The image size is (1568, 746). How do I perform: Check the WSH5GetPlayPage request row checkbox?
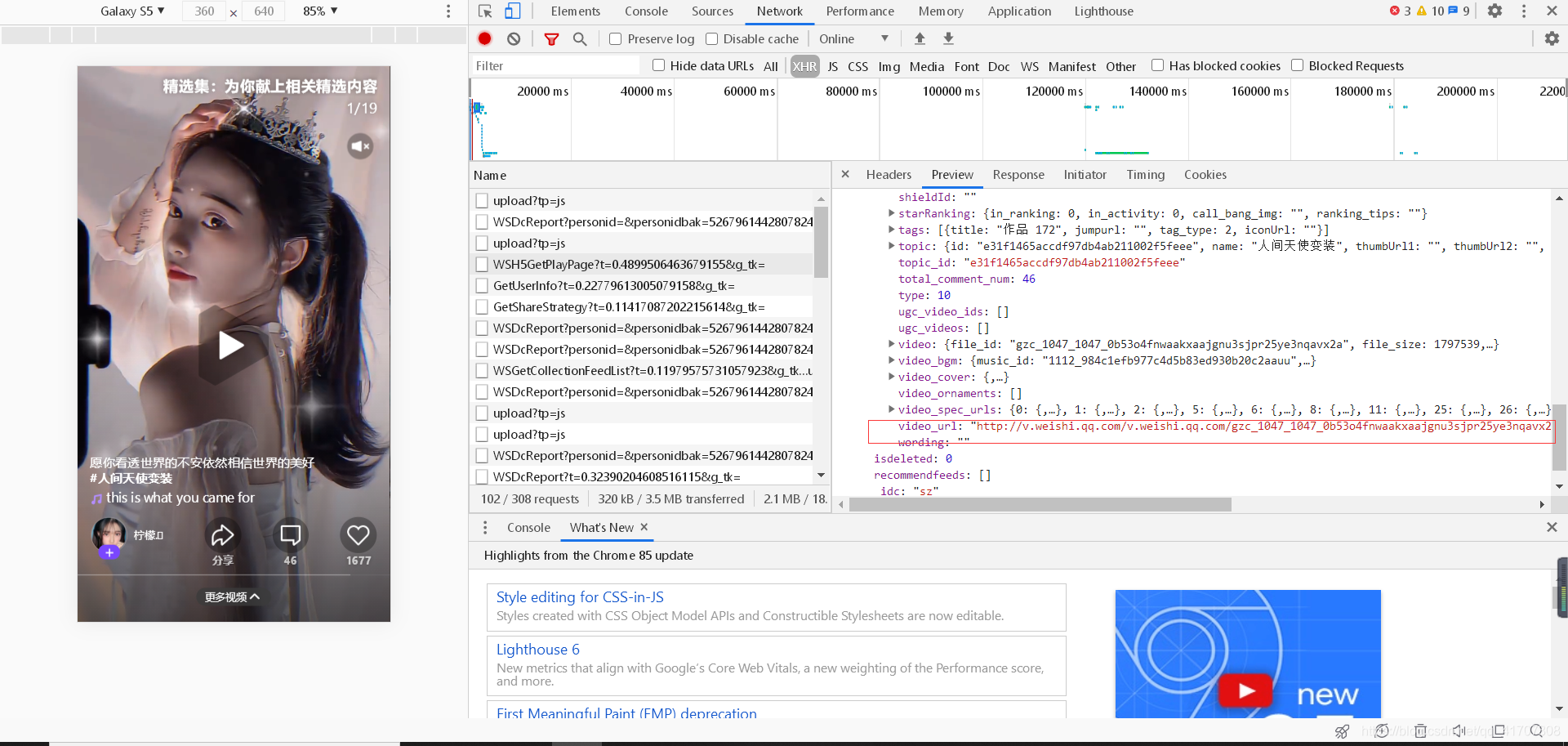482,264
